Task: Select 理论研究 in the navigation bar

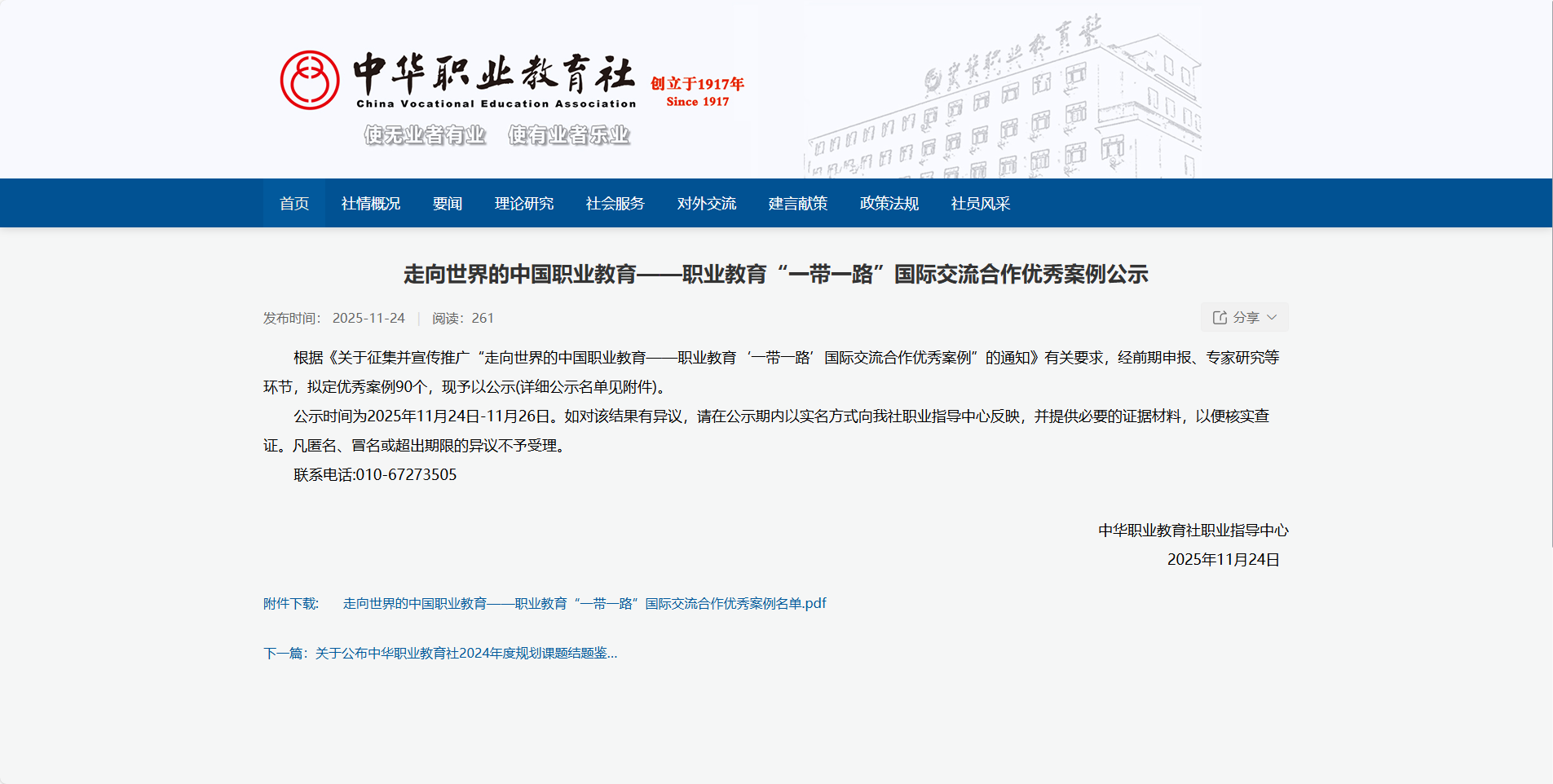Action: click(523, 204)
